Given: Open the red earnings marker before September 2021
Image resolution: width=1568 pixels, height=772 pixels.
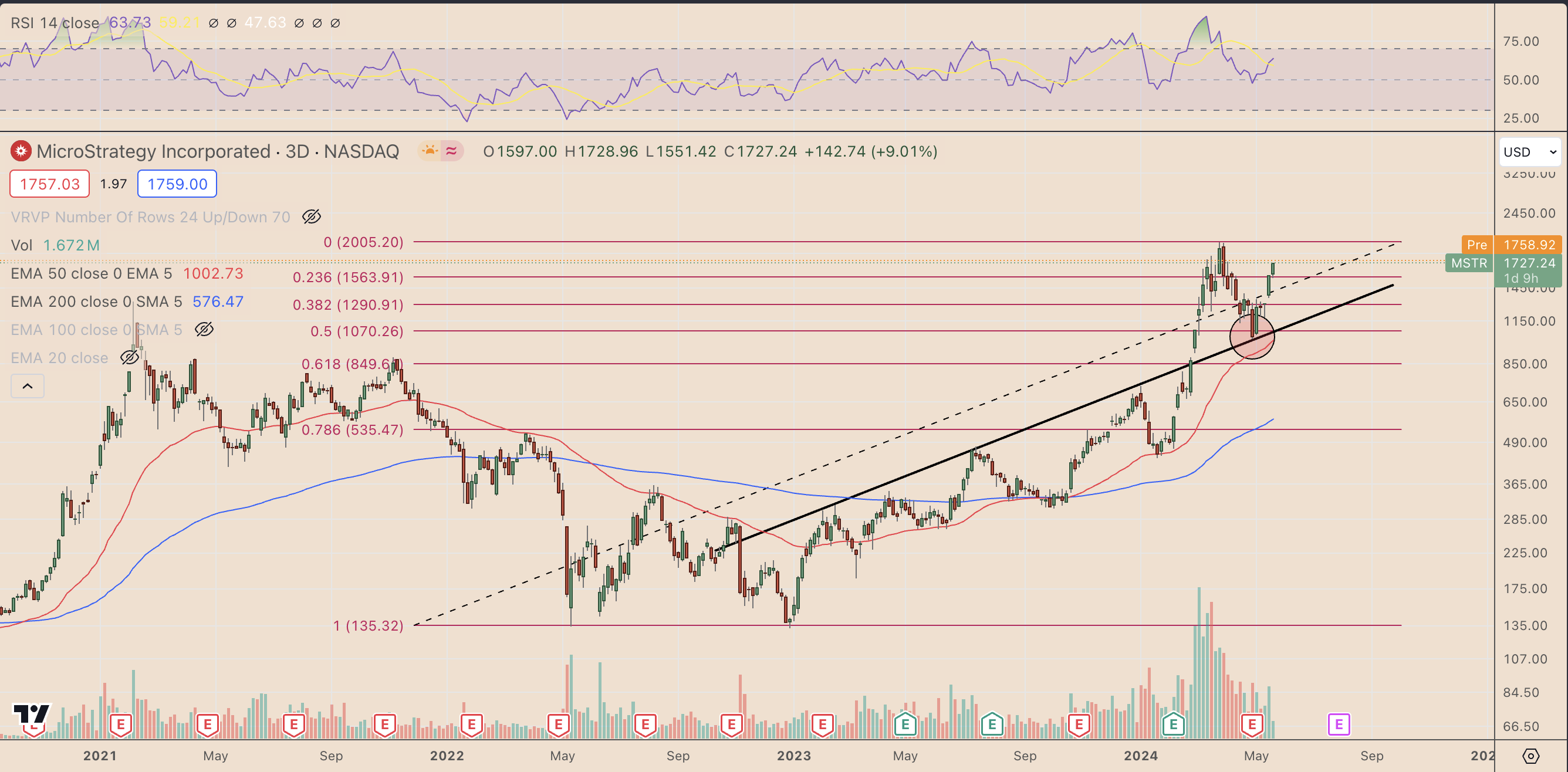Looking at the screenshot, I should click(x=294, y=724).
